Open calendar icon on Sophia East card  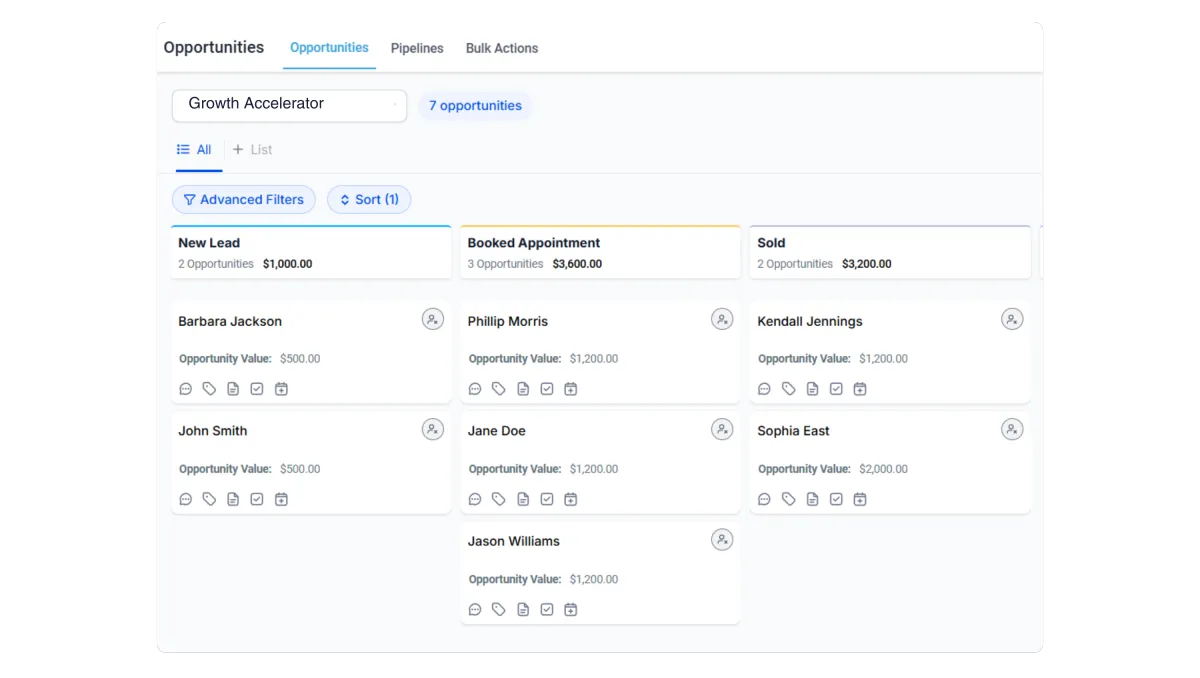point(860,499)
